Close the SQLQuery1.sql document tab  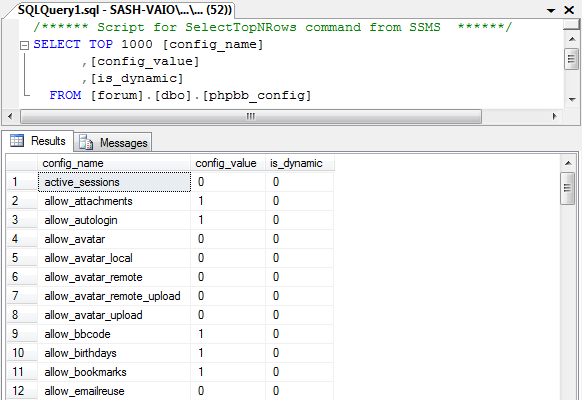pyautogui.click(x=569, y=10)
